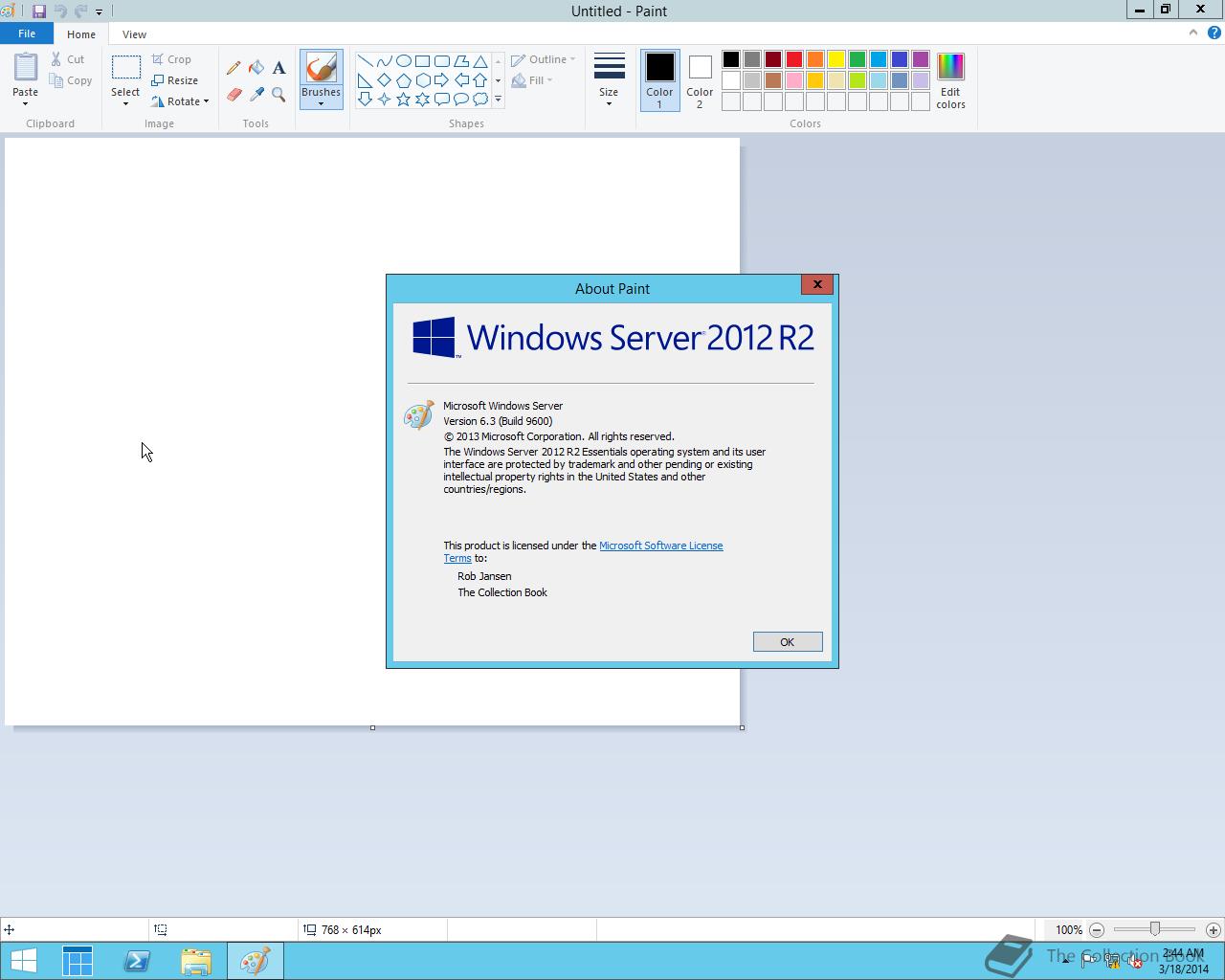Screen dimensions: 1225x980
Task: Select the Magnifier tool
Action: 278,94
